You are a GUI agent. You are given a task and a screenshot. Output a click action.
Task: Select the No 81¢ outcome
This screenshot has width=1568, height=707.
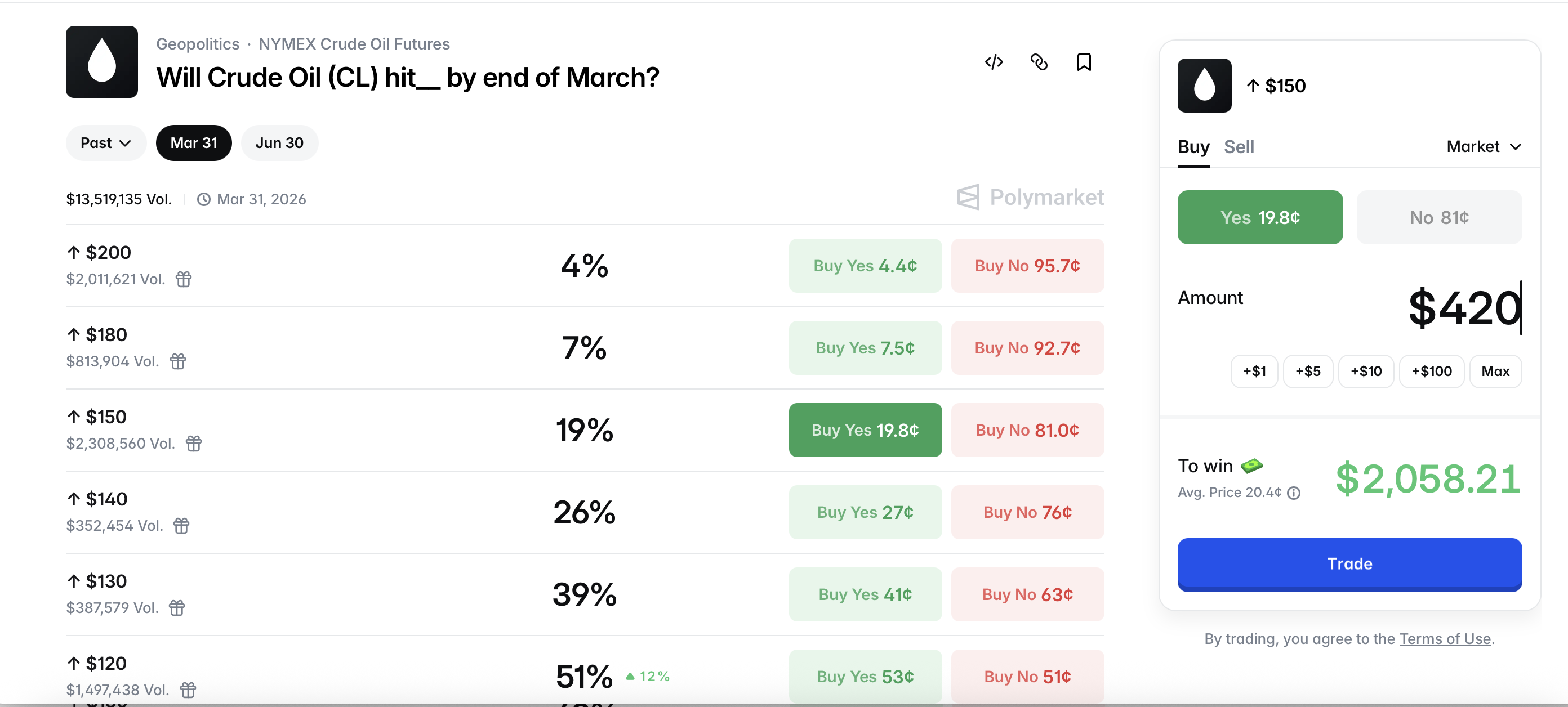[x=1438, y=217]
